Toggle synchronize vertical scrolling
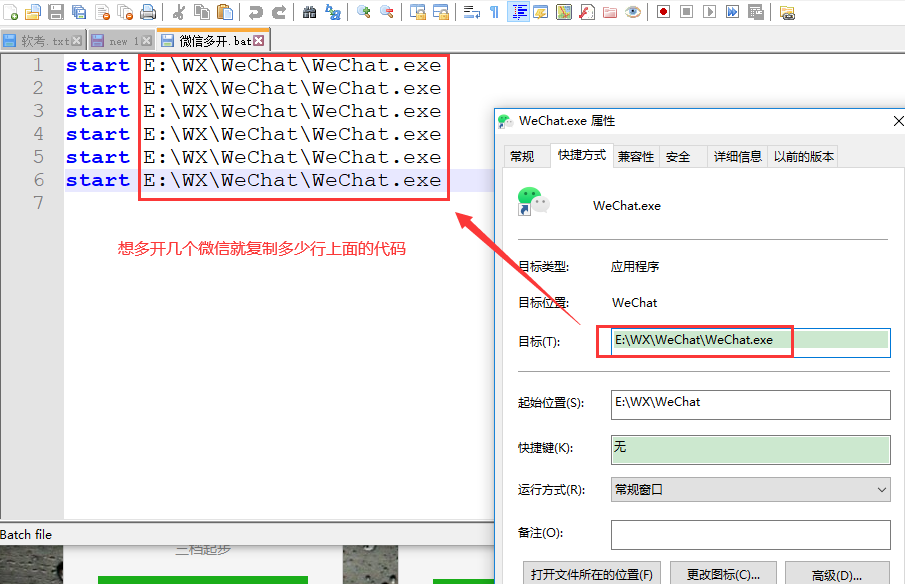This screenshot has height=584, width=905. tap(417, 12)
